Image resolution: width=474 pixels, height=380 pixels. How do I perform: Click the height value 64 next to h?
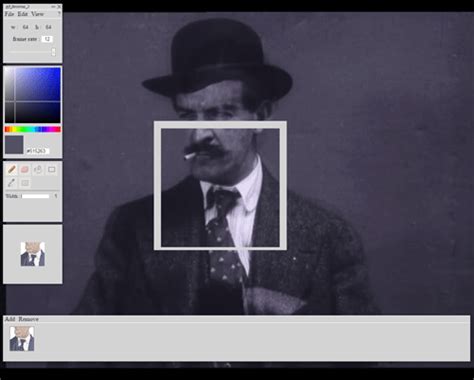pos(48,27)
